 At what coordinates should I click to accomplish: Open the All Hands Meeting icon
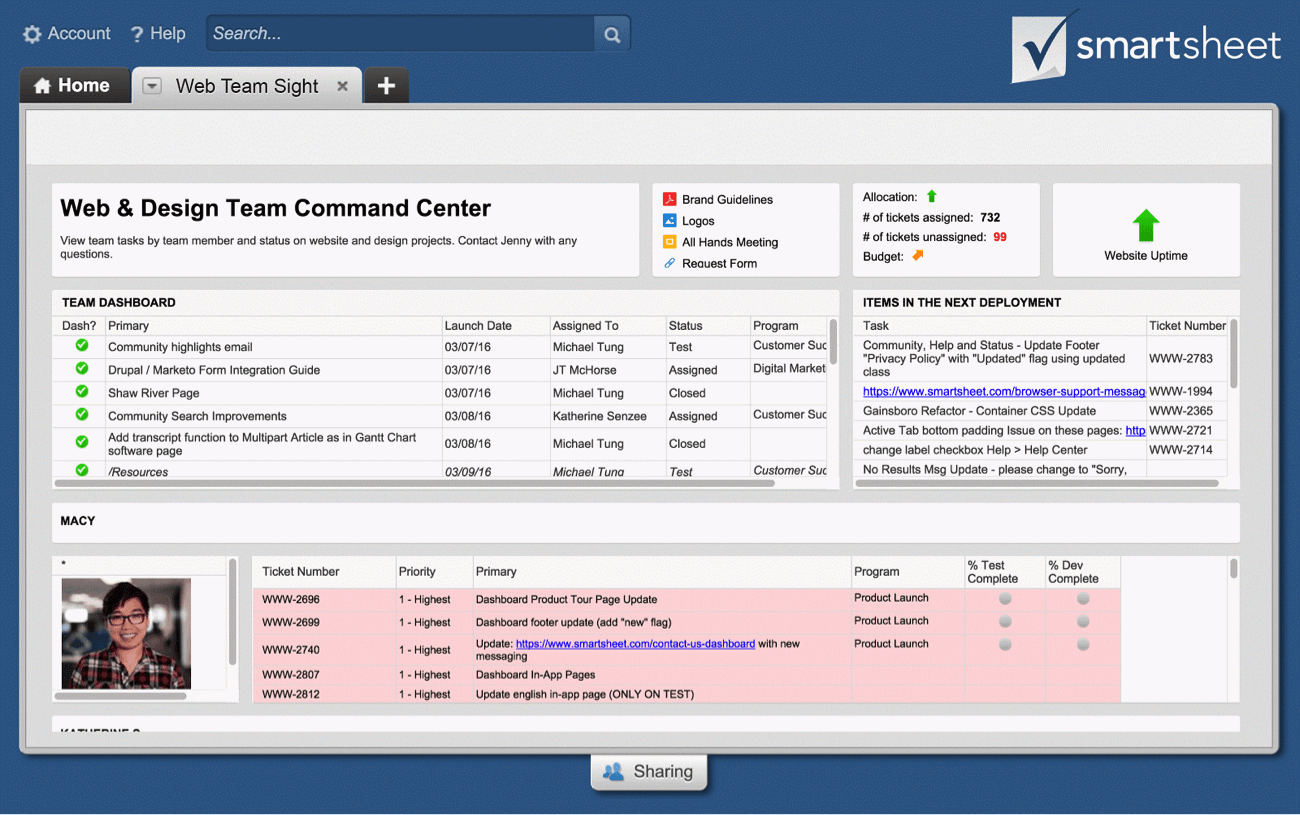[x=670, y=242]
